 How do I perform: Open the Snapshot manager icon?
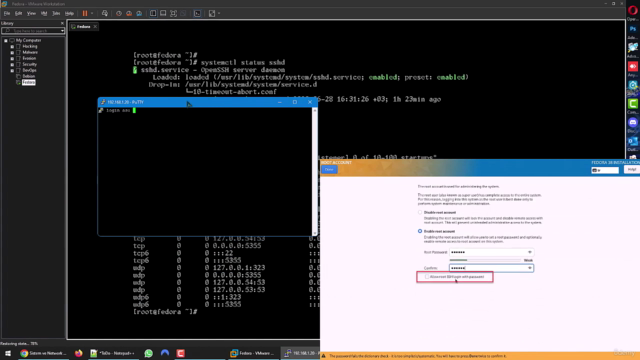coord(139,13)
